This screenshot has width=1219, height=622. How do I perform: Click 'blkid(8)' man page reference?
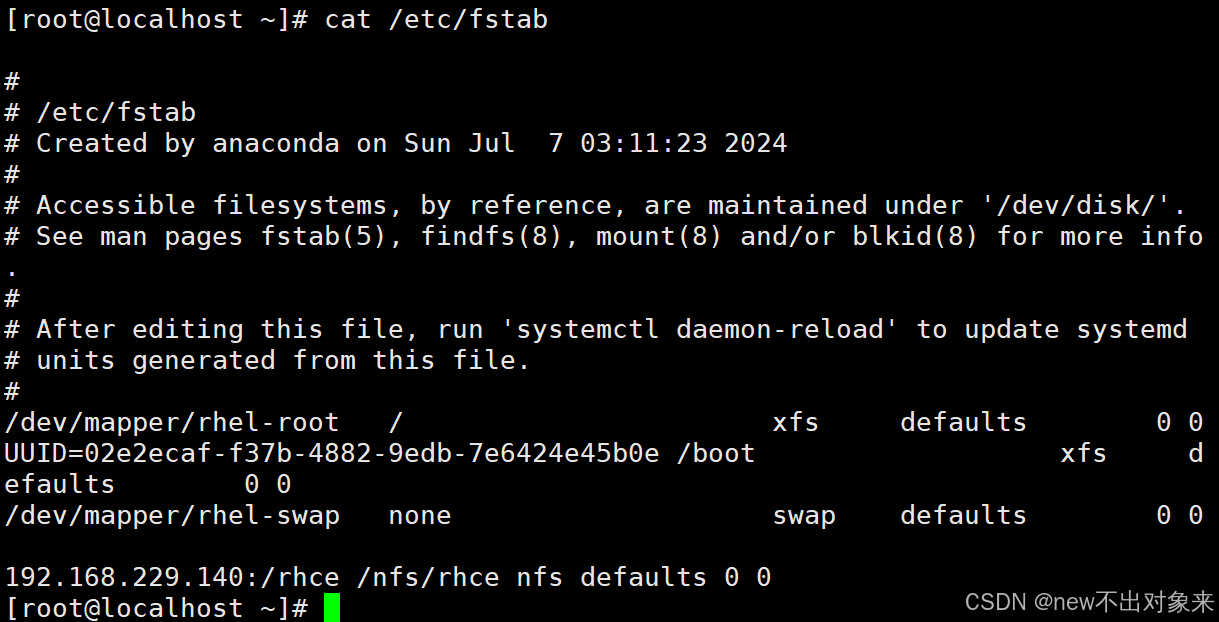[x=915, y=236]
